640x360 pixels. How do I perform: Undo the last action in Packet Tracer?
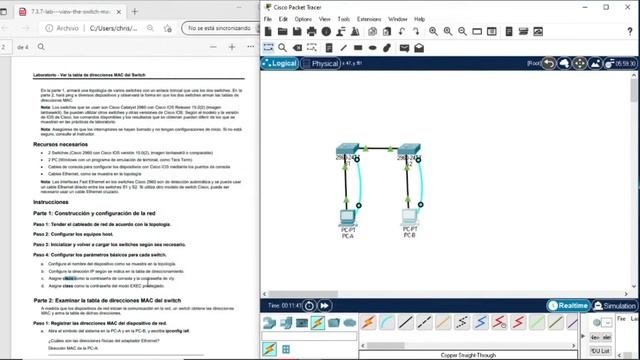(402, 31)
